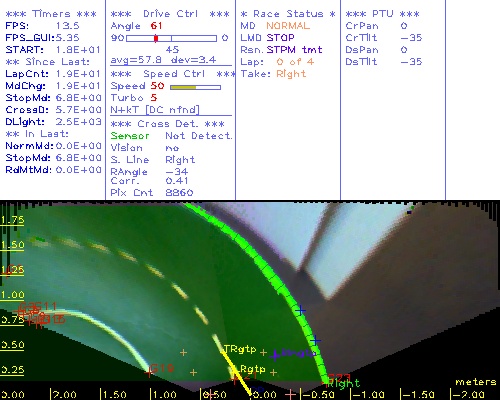Screen dimensions: 500x400
Task: Click the PTU section header
Action: pyautogui.click(x=383, y=14)
